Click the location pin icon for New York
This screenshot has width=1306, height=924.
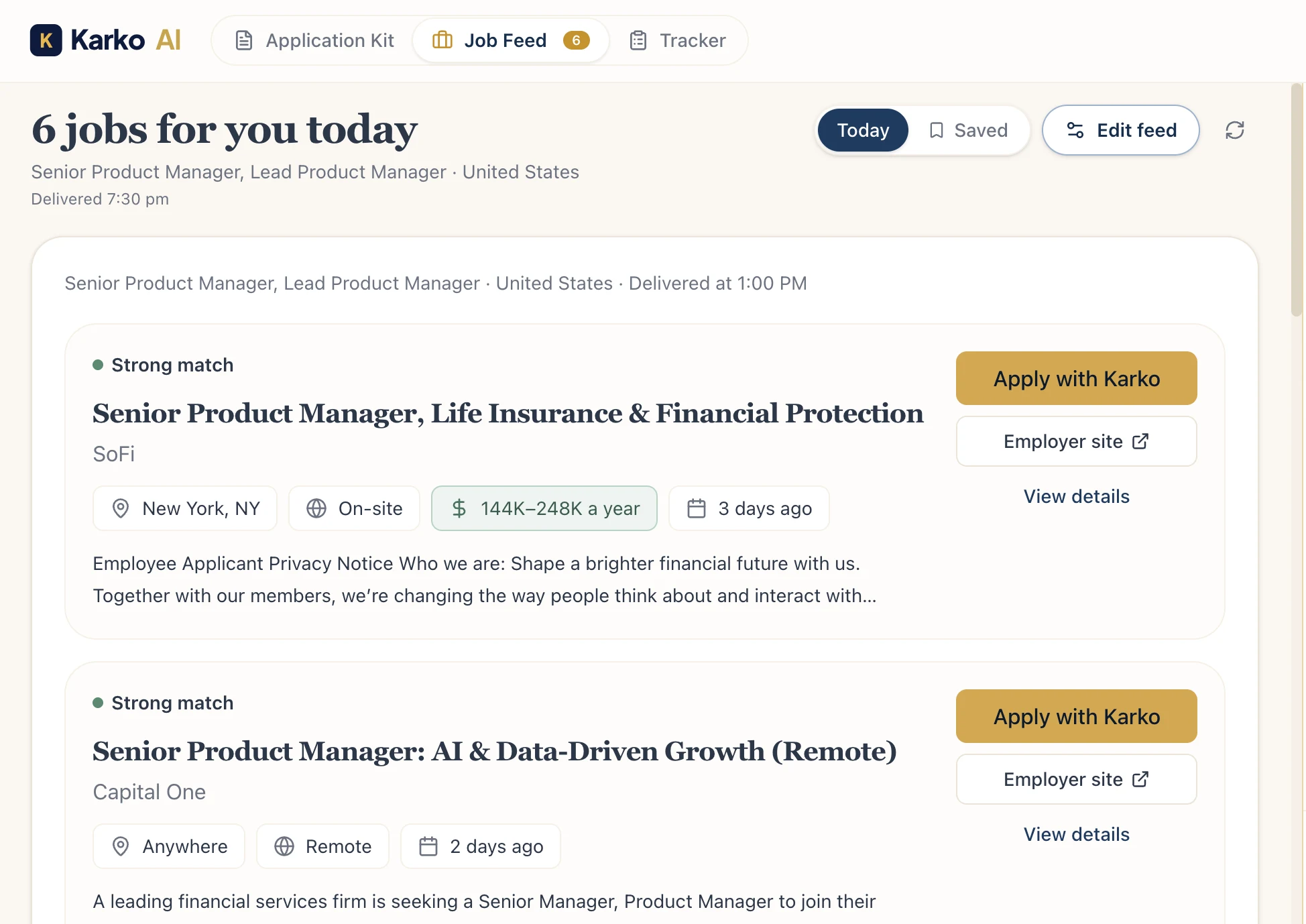(121, 508)
